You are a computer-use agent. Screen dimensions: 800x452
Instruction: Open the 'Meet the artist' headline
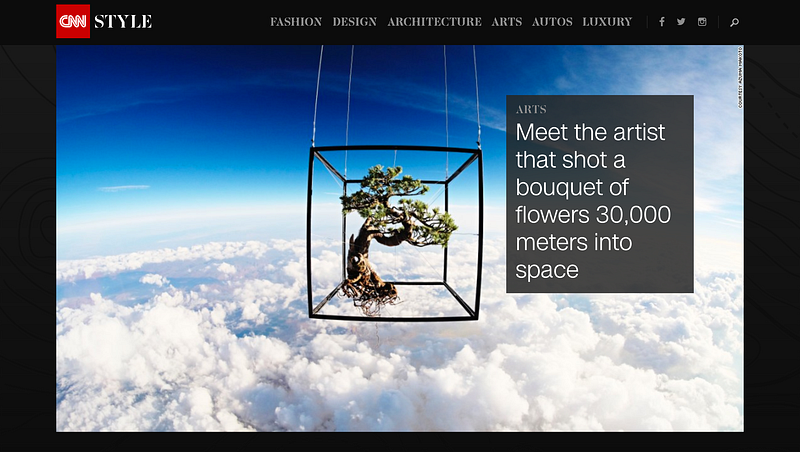coord(593,200)
